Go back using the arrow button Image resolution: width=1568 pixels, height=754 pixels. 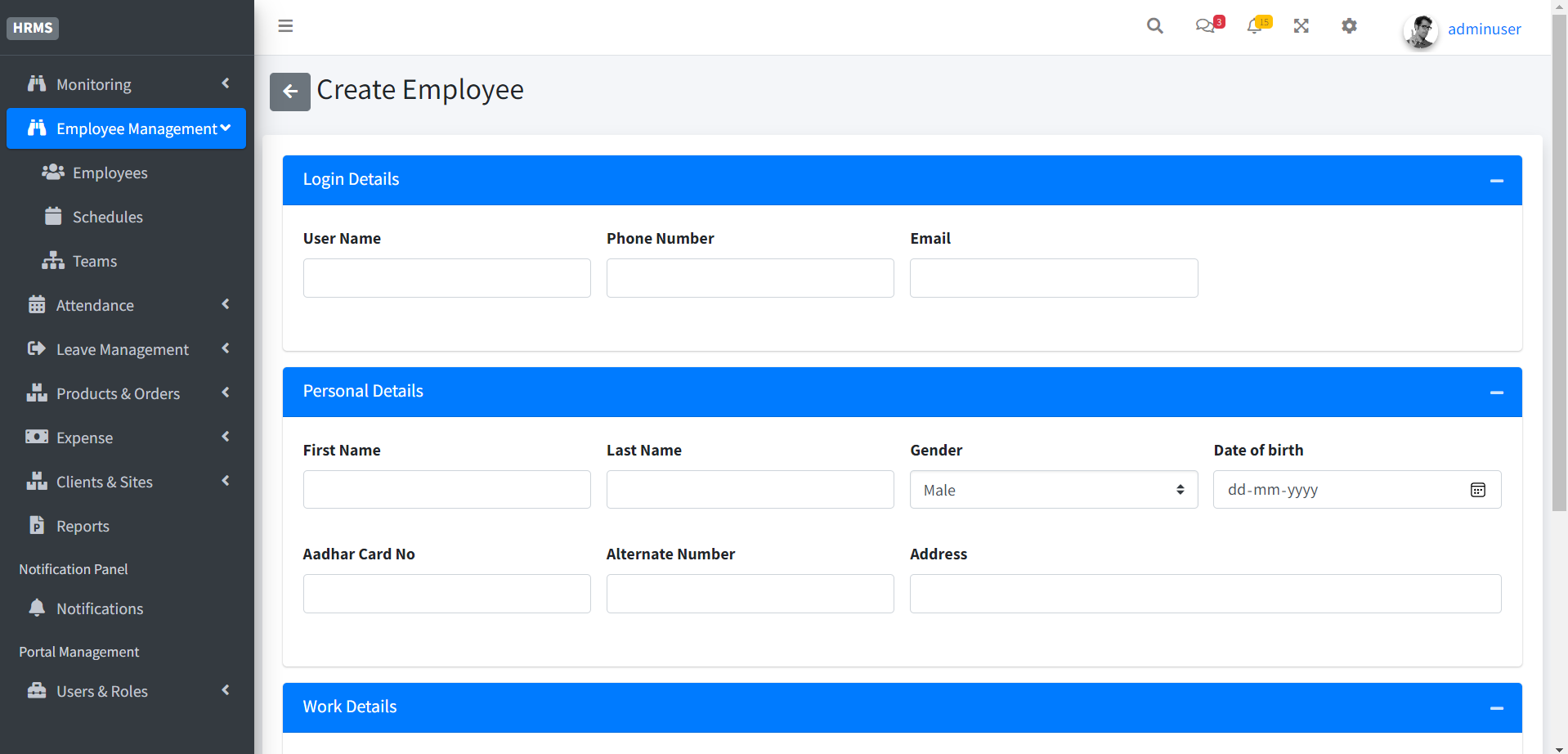click(289, 92)
